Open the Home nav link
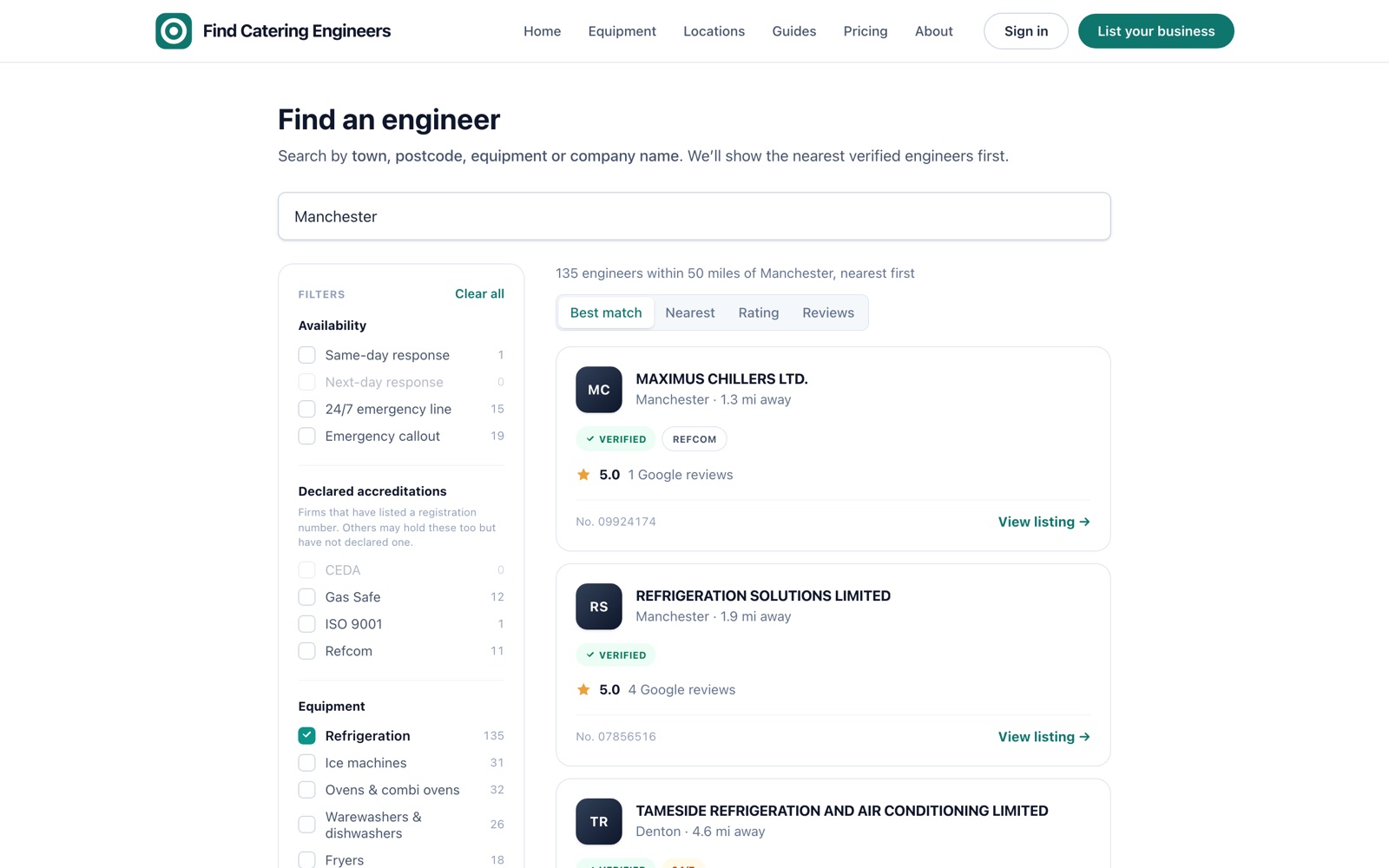This screenshot has width=1389, height=868. point(543,31)
